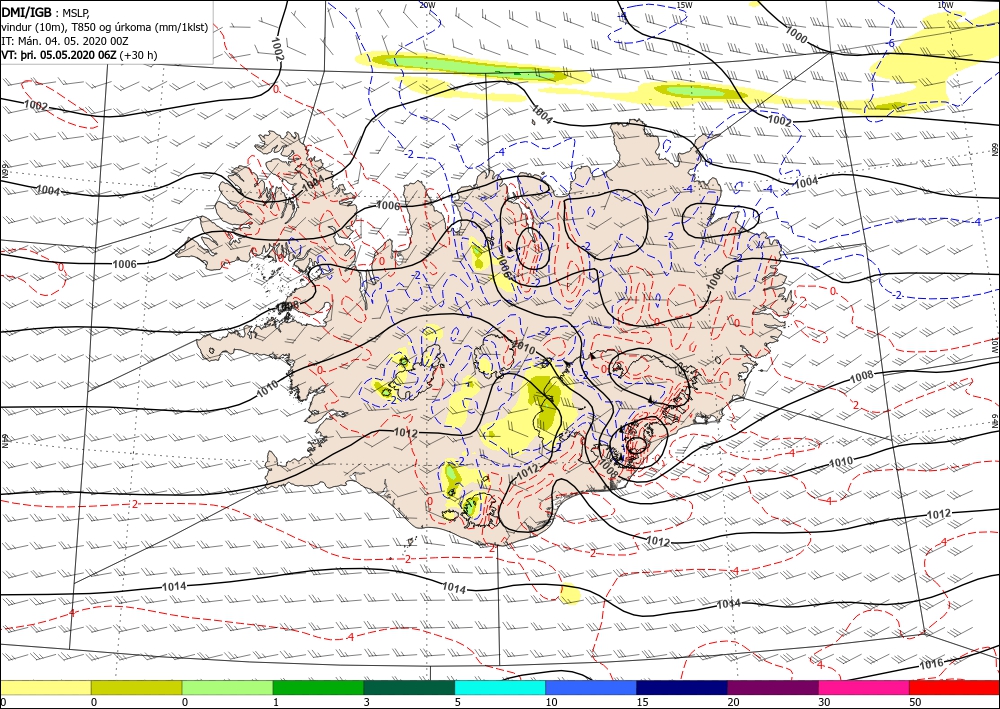Pick the light green legend swatch
1000x709 pixels.
(227, 687)
